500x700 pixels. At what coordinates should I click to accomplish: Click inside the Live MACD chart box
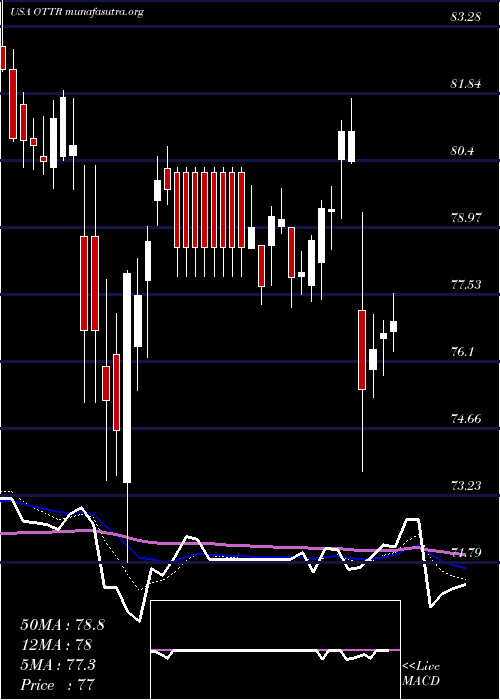pyautogui.click(x=275, y=650)
